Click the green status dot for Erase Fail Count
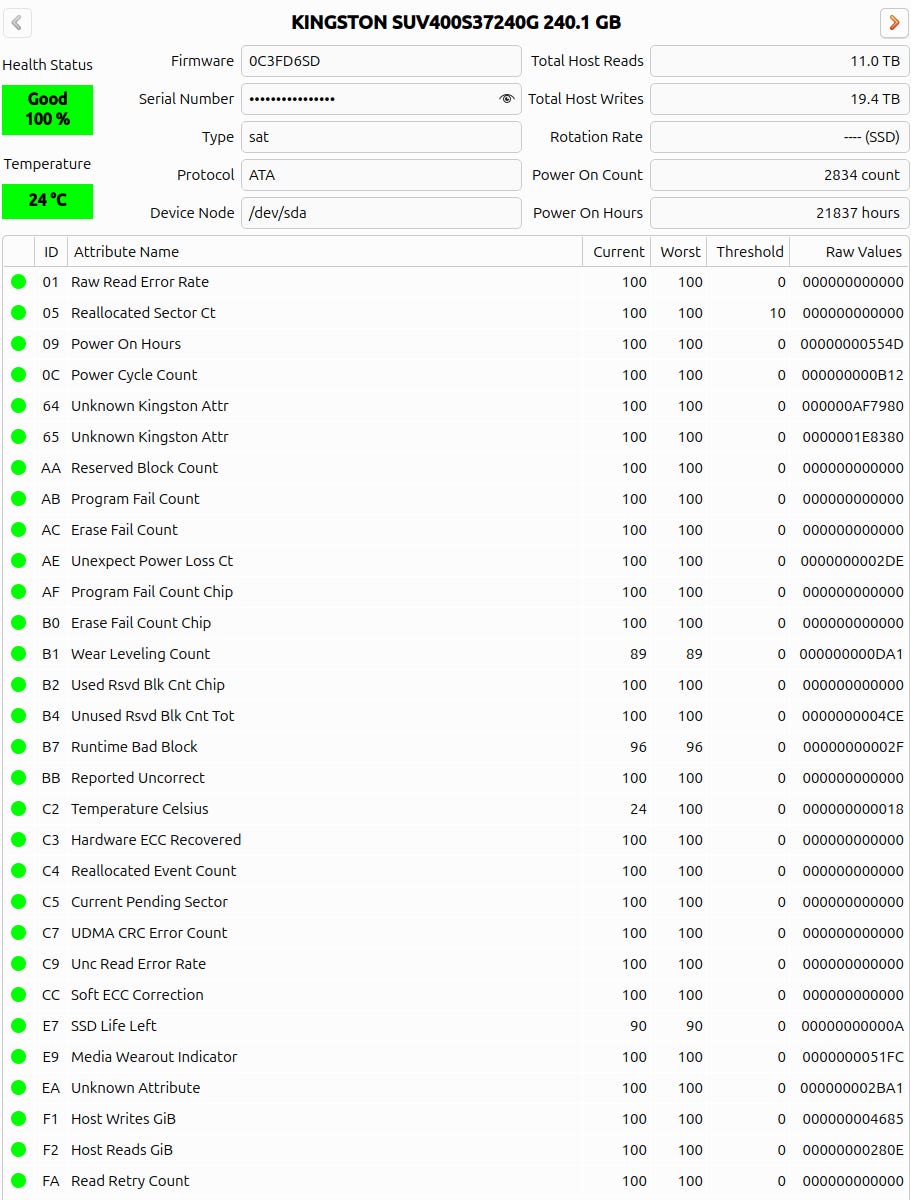The image size is (911, 1200). click(18, 530)
